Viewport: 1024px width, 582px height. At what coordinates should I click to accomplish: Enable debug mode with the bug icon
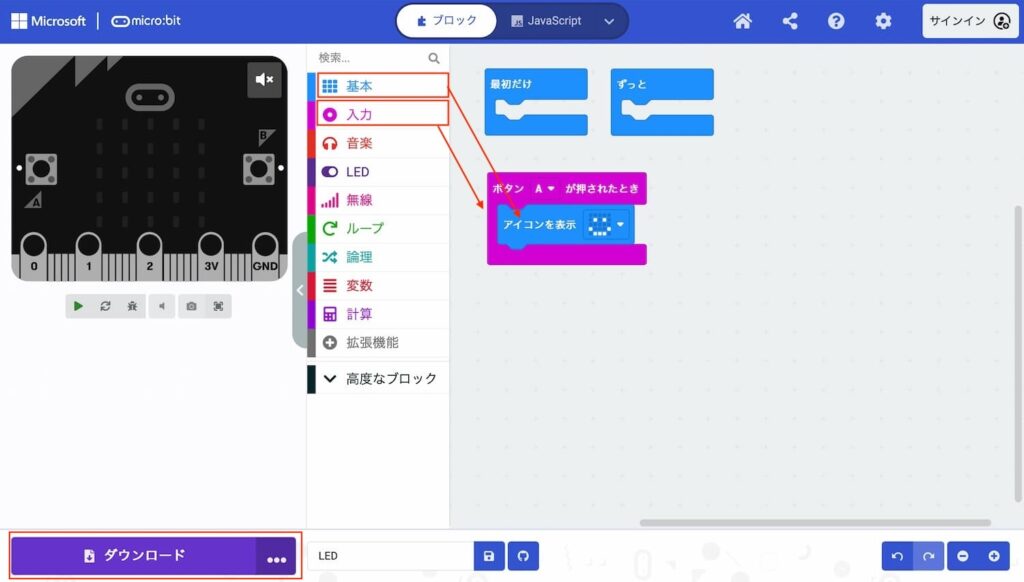[x=132, y=306]
